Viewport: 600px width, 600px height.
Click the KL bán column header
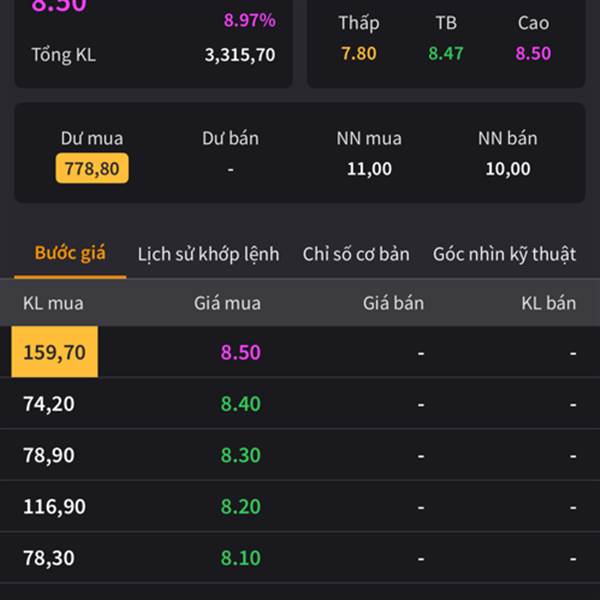[x=549, y=303]
